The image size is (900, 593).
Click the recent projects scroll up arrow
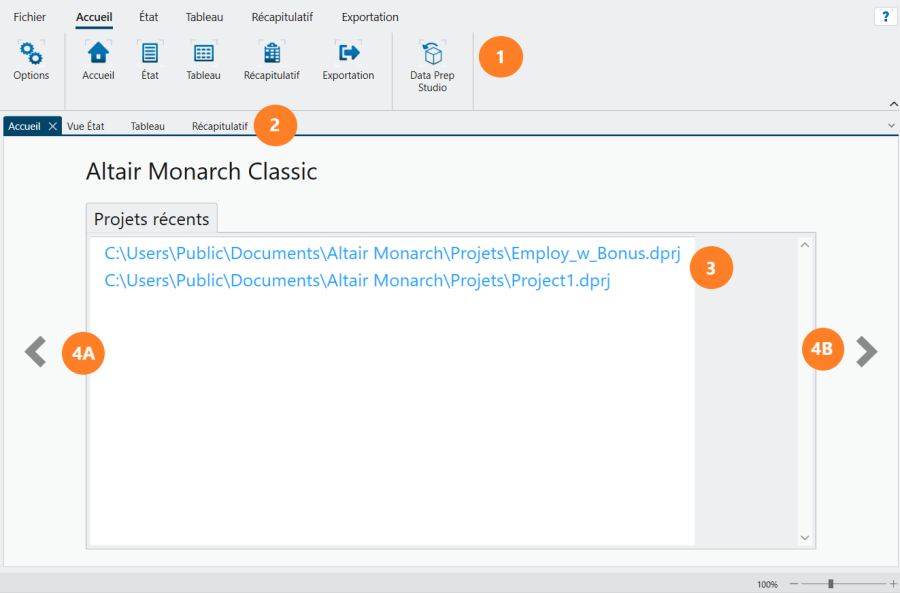tap(805, 245)
